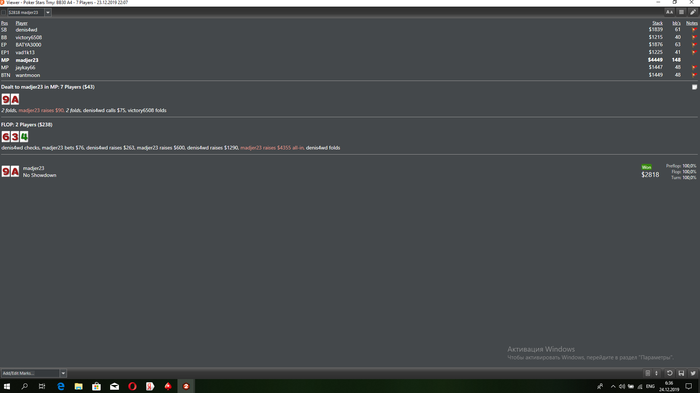Click the calculator icon in bottom toolbar

[647, 373]
